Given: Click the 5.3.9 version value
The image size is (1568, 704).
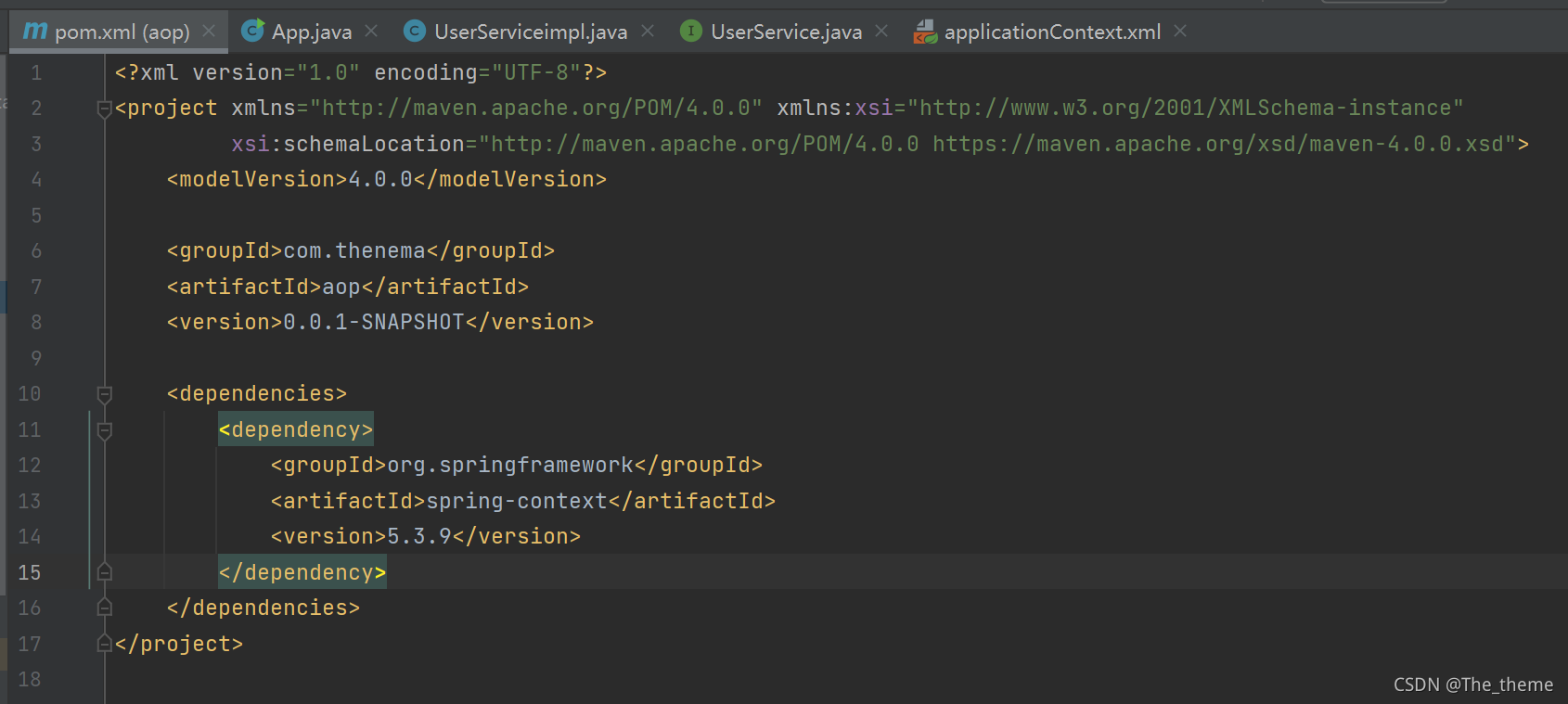Looking at the screenshot, I should point(419,537).
